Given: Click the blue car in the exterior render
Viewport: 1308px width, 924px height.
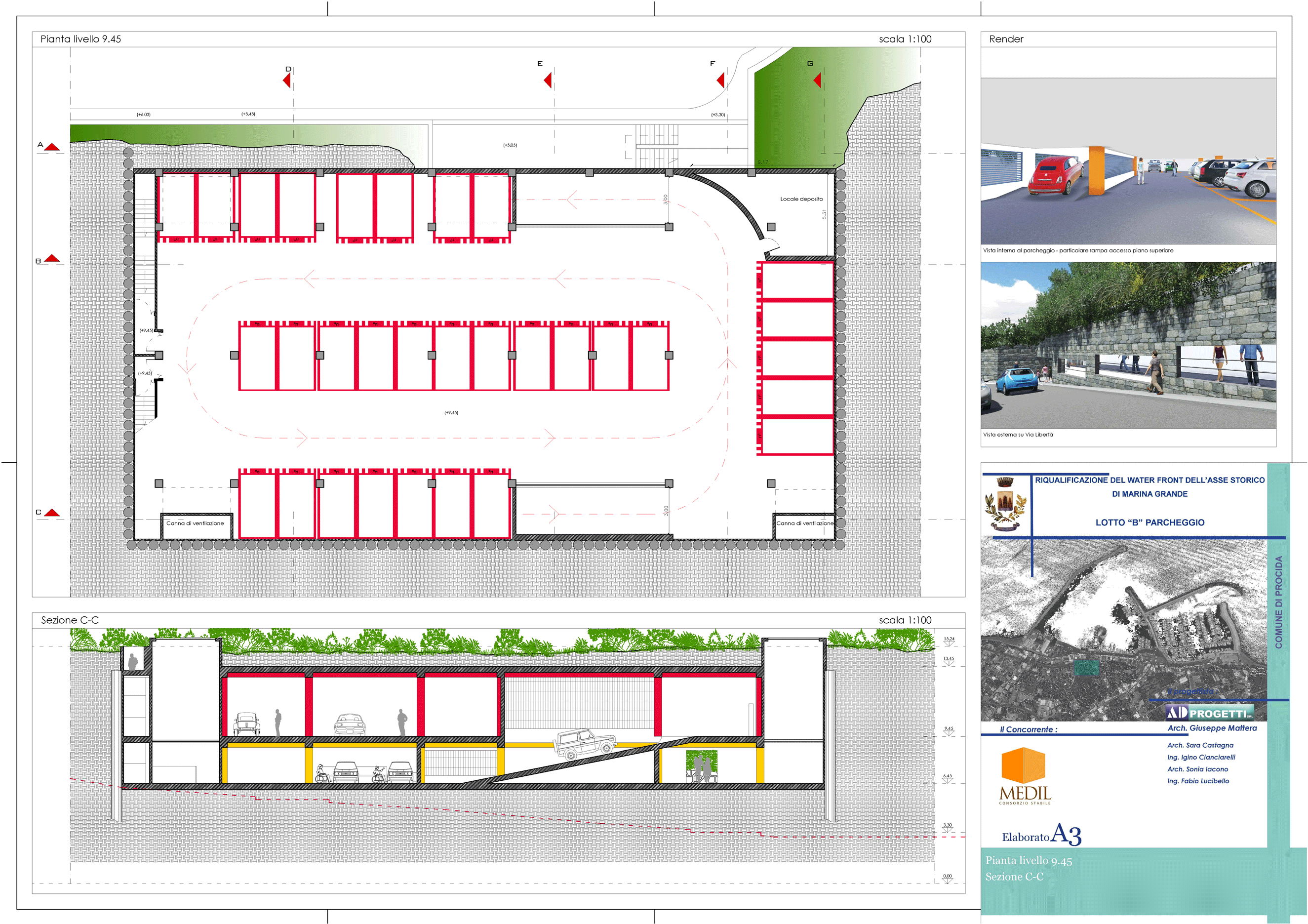Looking at the screenshot, I should 1017,381.
